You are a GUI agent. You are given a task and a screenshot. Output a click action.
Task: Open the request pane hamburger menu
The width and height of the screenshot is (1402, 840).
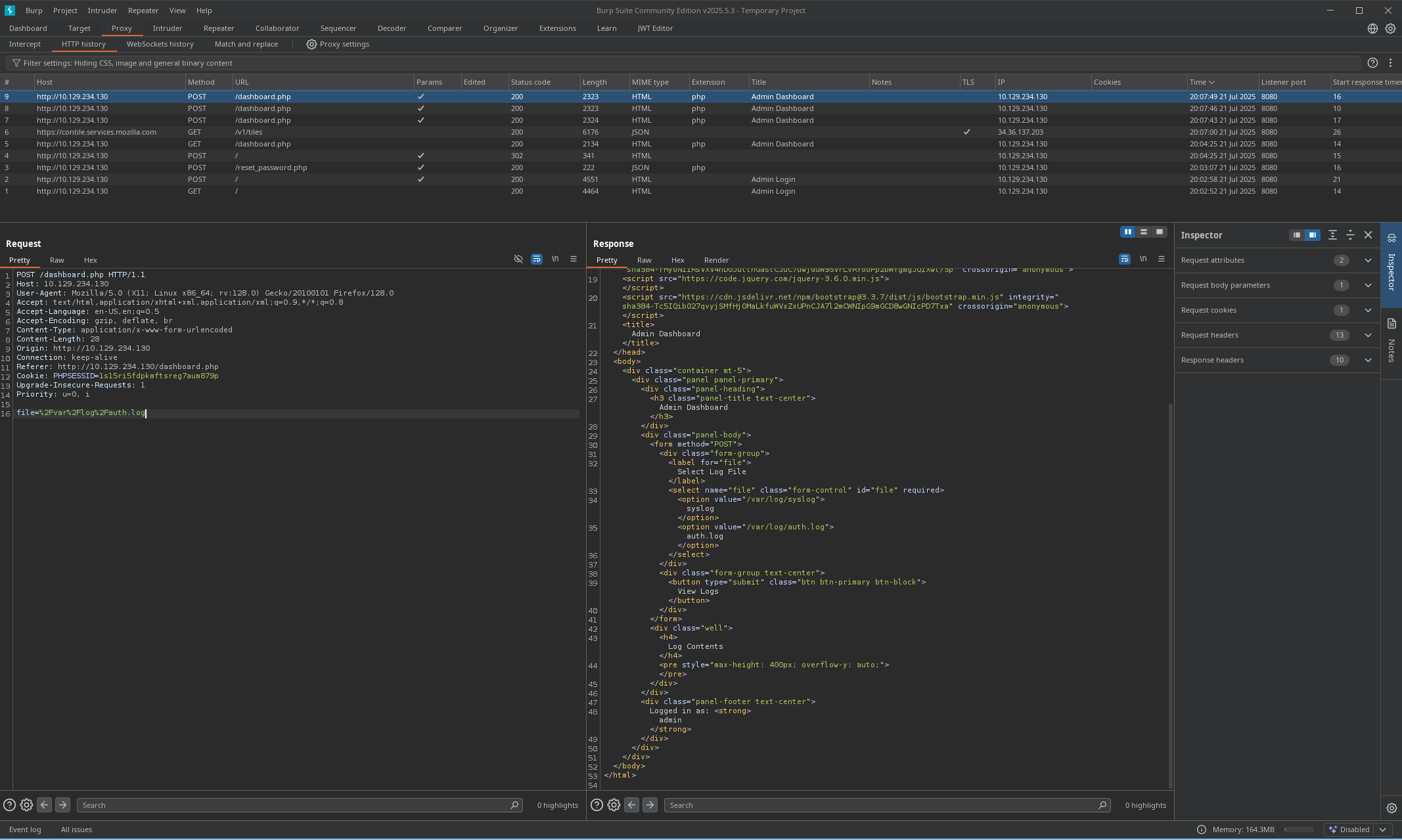pyautogui.click(x=573, y=259)
